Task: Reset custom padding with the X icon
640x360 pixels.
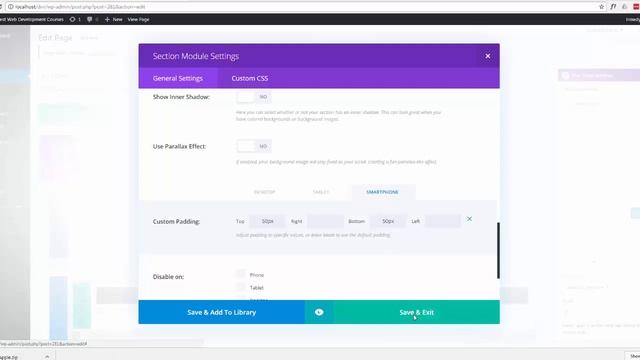Action: click(469, 219)
